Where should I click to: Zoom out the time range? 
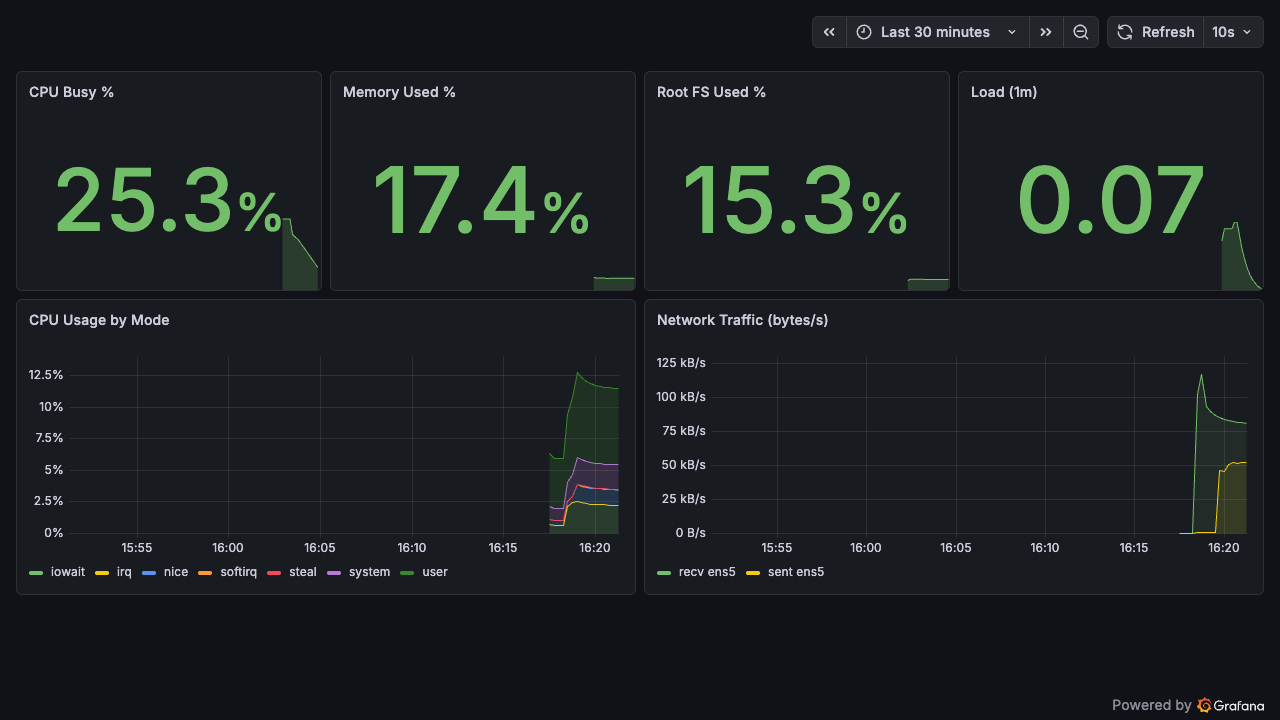coord(1081,32)
